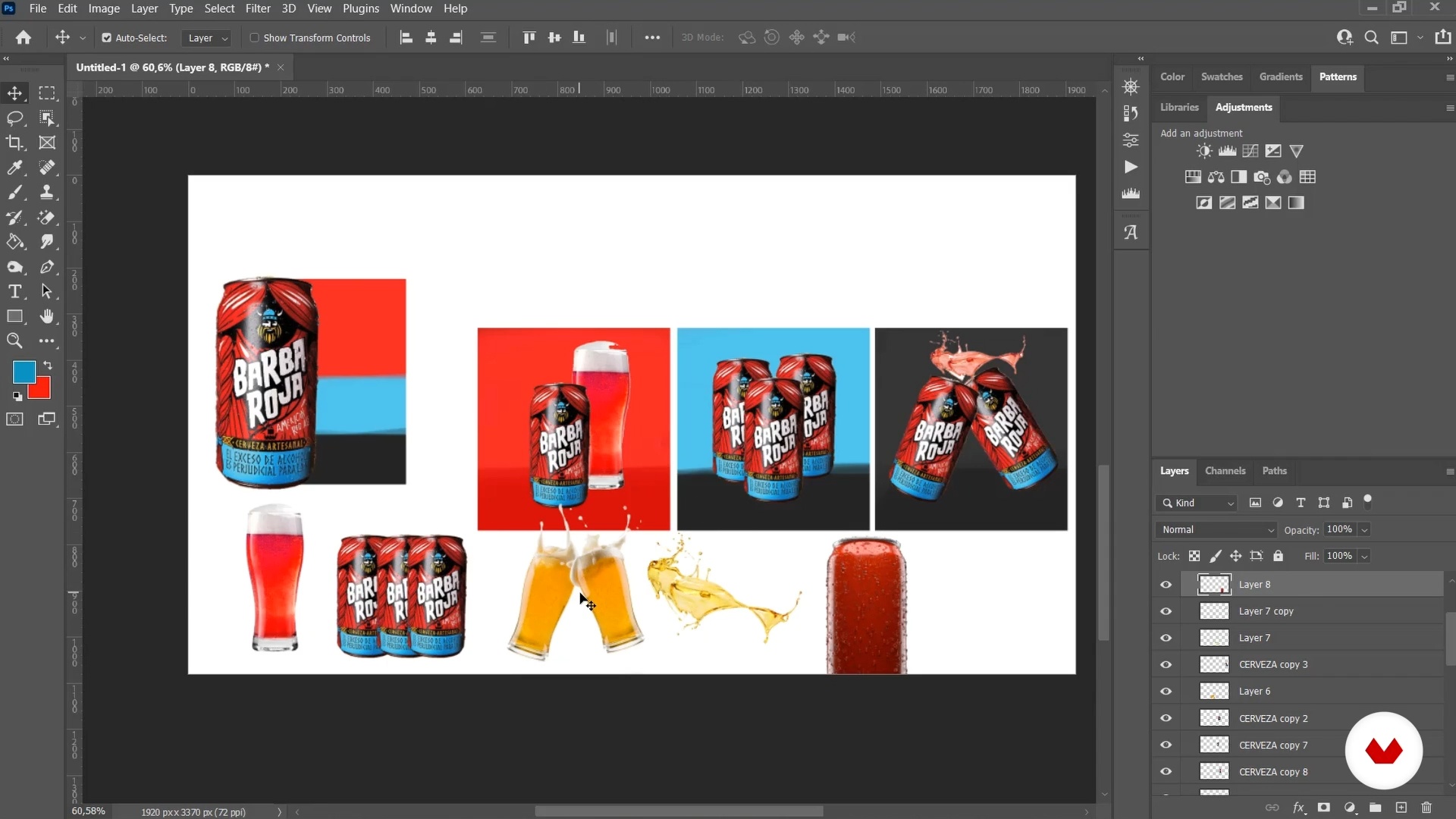This screenshot has width=1456, height=819.
Task: Select the Eraser tool
Action: pyautogui.click(x=47, y=218)
